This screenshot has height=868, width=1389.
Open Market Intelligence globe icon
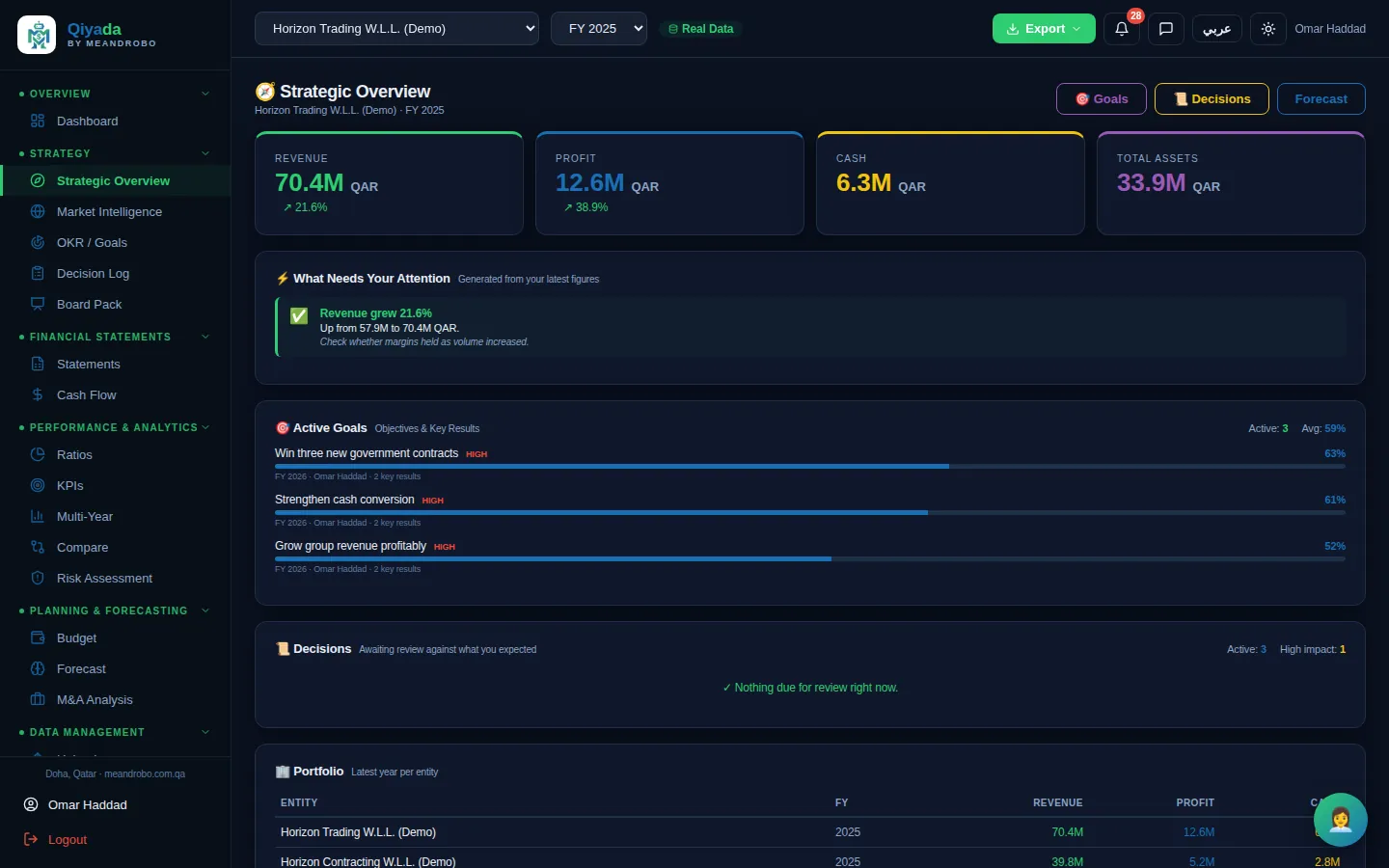point(38,211)
